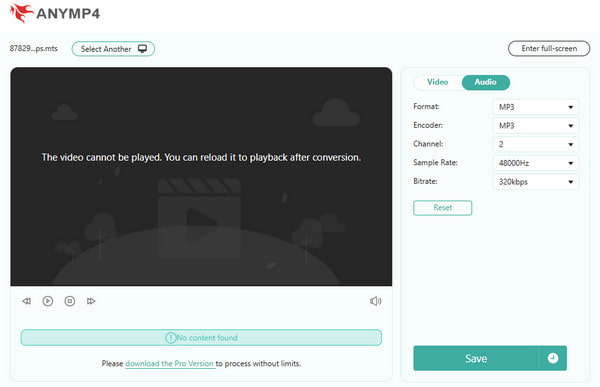Click Select Another to choose a file
Viewport: 600px width, 387px height.
113,49
